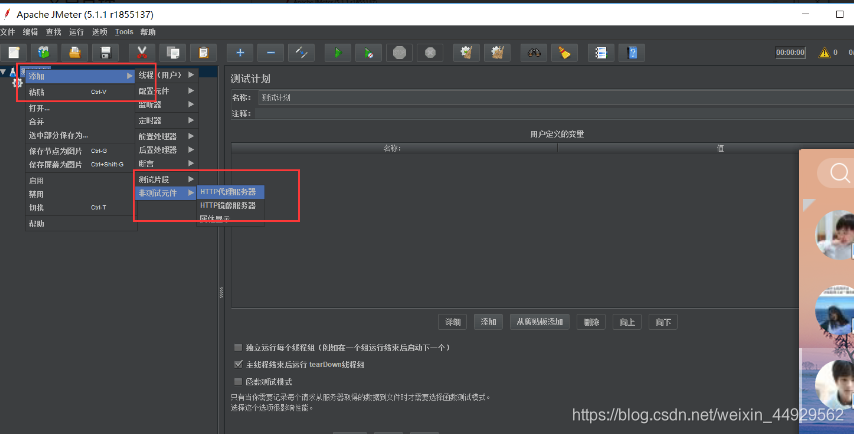The image size is (854, 434).
Task: Click the 名称 column header in variables table
Action: [394, 148]
